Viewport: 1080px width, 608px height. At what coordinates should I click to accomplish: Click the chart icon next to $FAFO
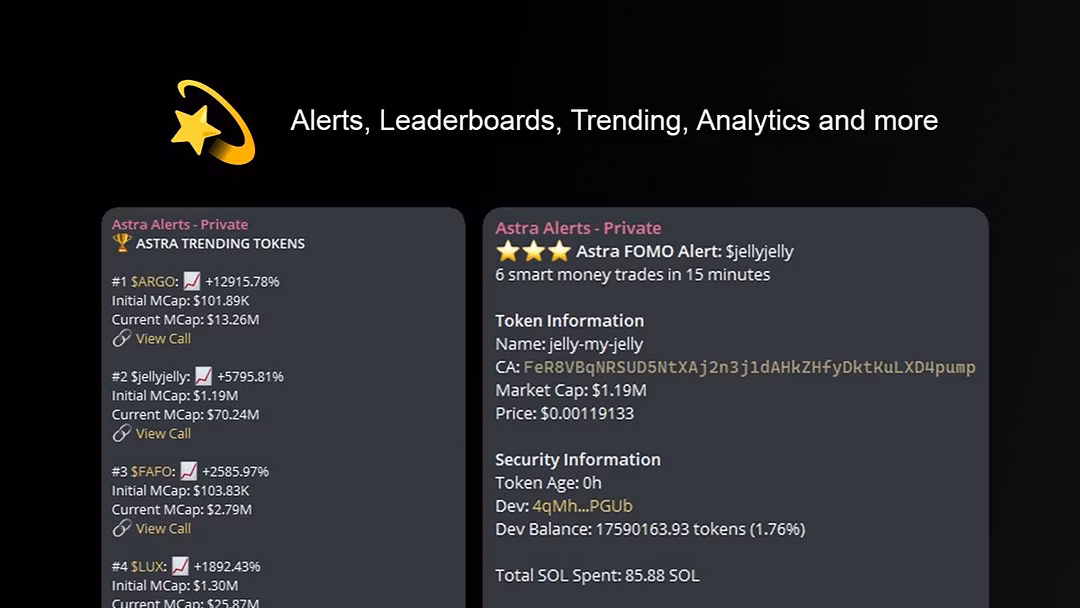coord(188,471)
